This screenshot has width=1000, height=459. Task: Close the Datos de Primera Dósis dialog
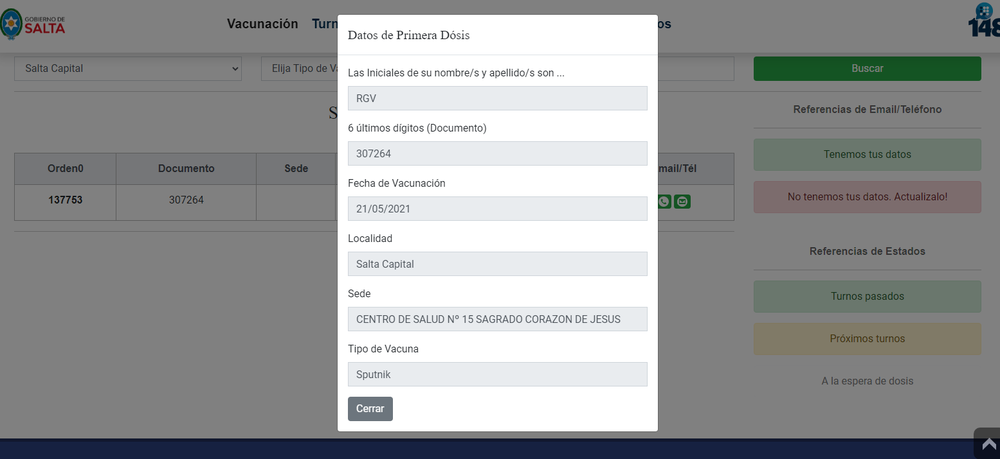[370, 409]
